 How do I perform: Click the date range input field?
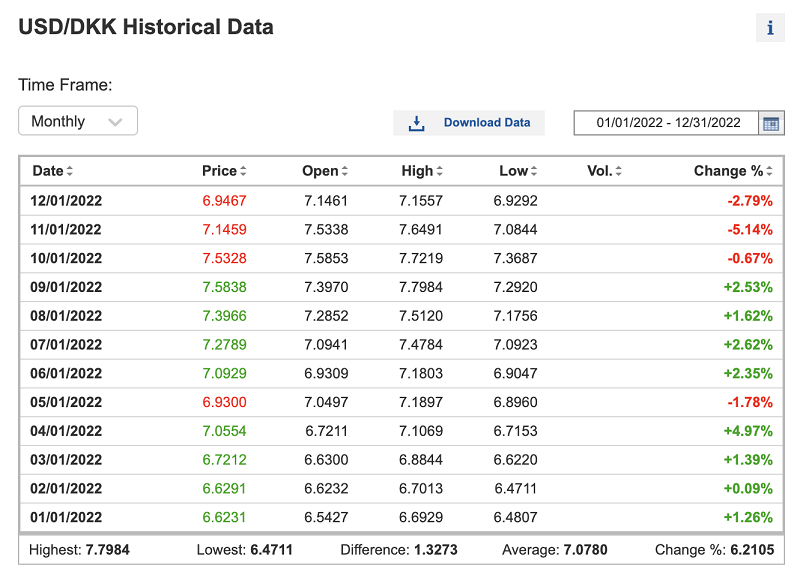pyautogui.click(x=667, y=123)
